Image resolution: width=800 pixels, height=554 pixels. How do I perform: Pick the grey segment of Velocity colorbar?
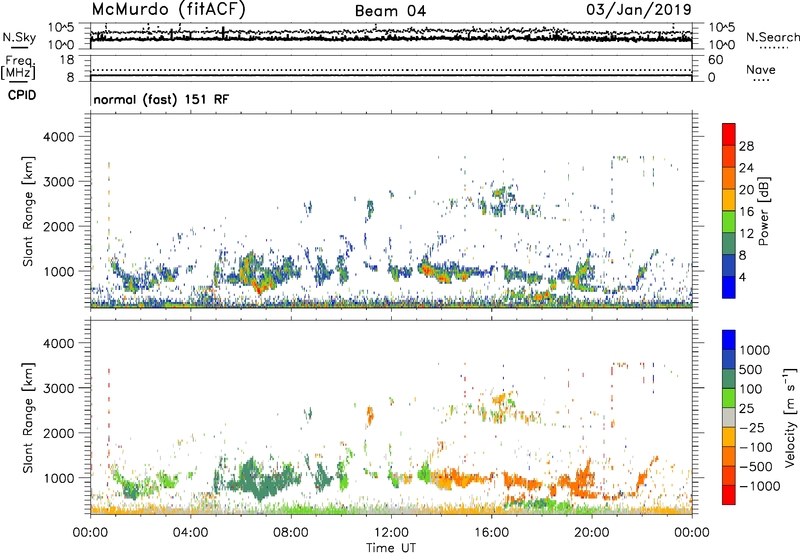point(729,417)
